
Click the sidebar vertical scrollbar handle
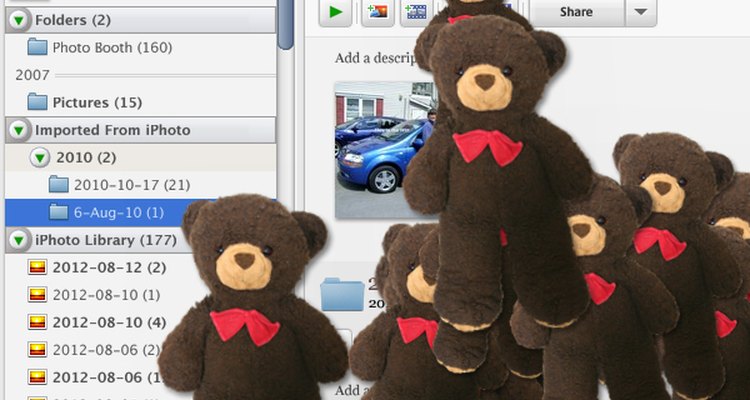point(286,24)
